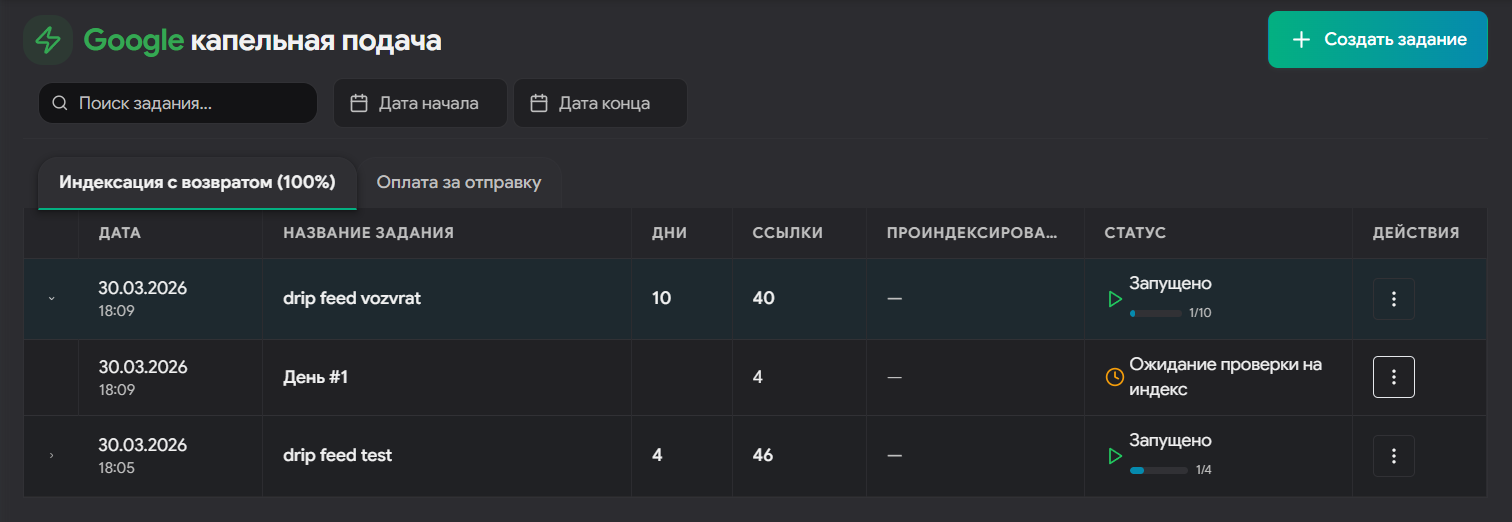Open actions menu for День #1
Image resolution: width=1512 pixels, height=522 pixels.
1394,377
